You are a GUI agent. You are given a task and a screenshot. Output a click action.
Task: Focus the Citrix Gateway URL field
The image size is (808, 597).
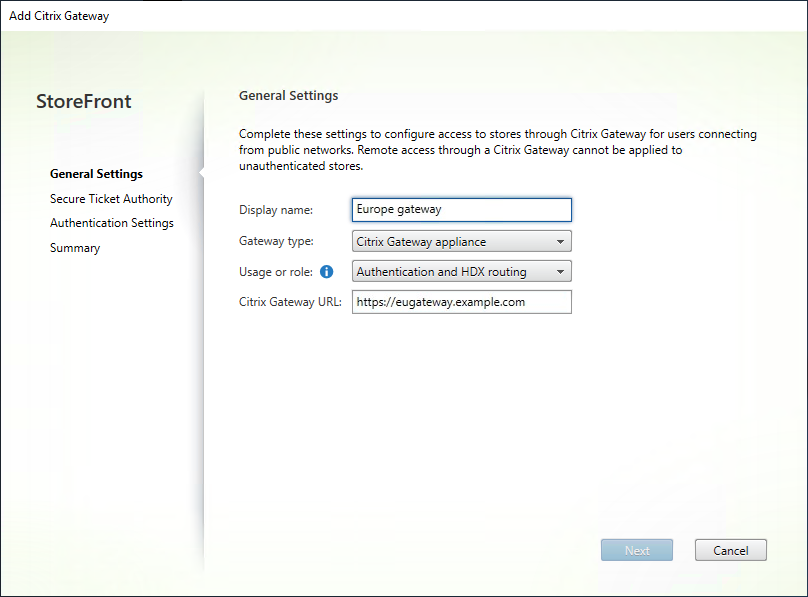[461, 302]
